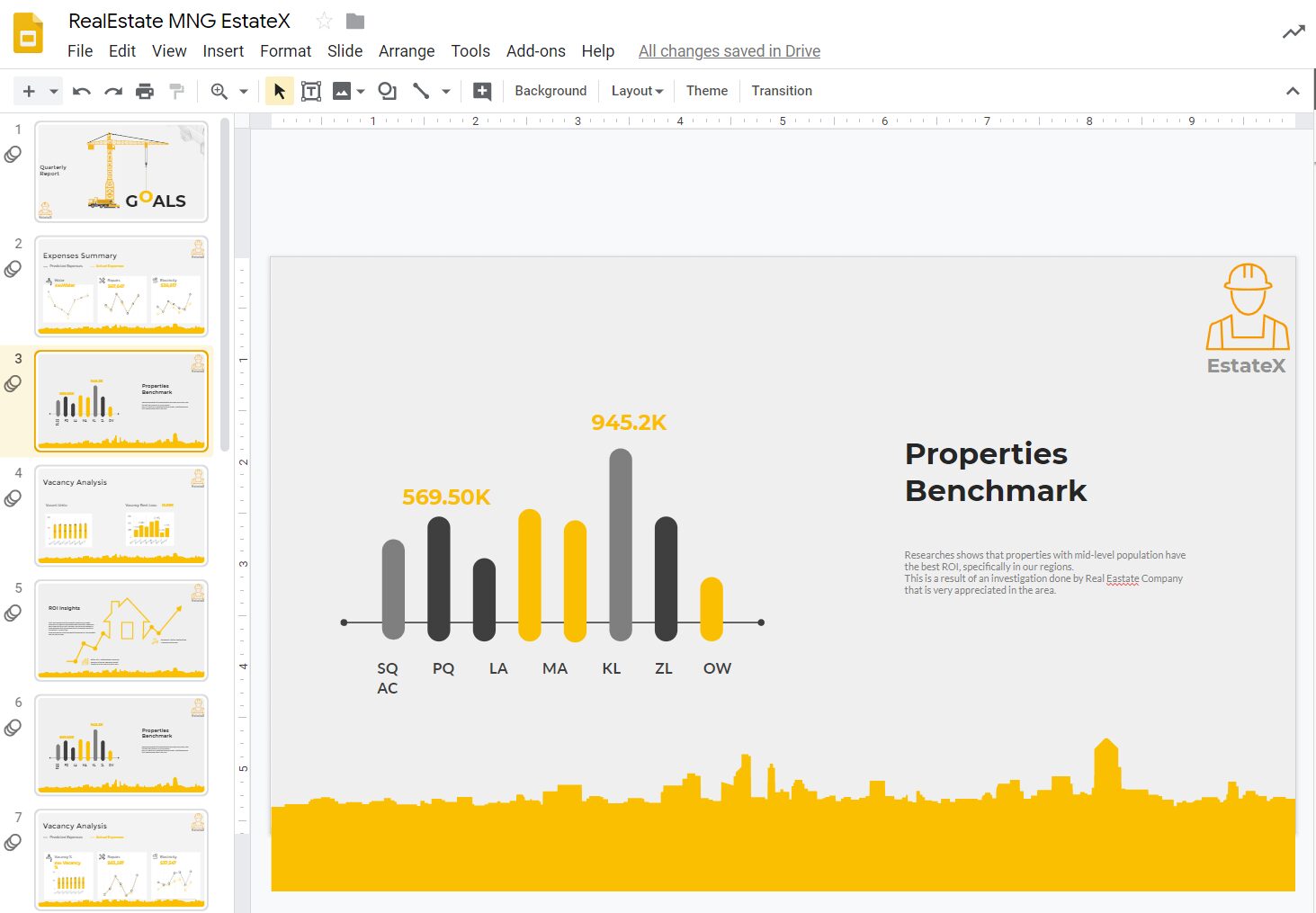
Task: Star the RealEstate MNG EstateX presentation
Action: (x=322, y=20)
